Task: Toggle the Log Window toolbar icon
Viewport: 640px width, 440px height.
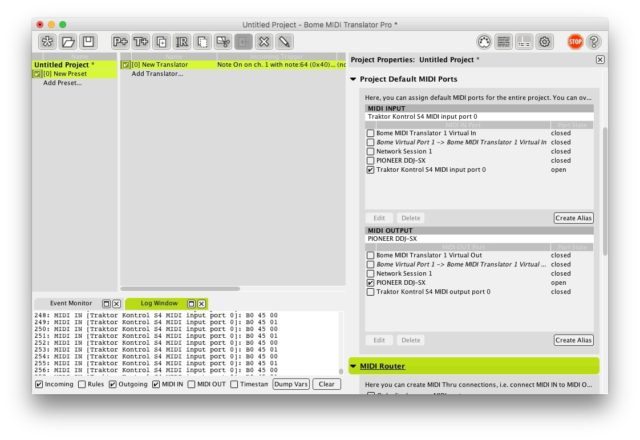Action: point(524,42)
